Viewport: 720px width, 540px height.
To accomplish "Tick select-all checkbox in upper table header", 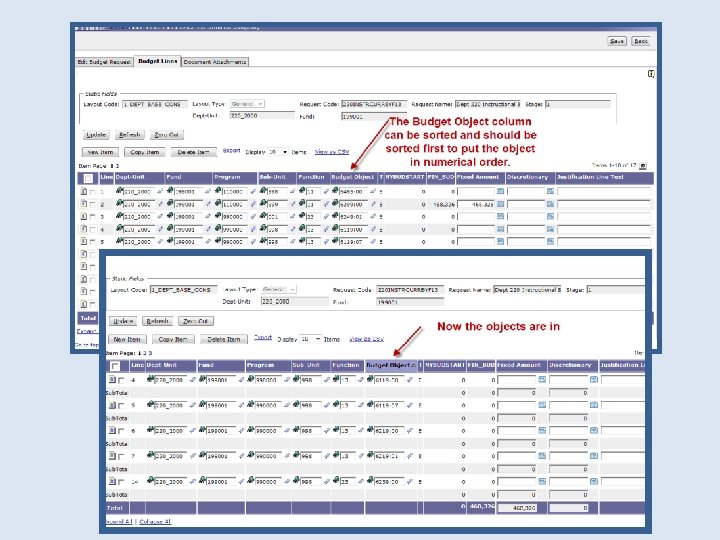I will point(88,178).
